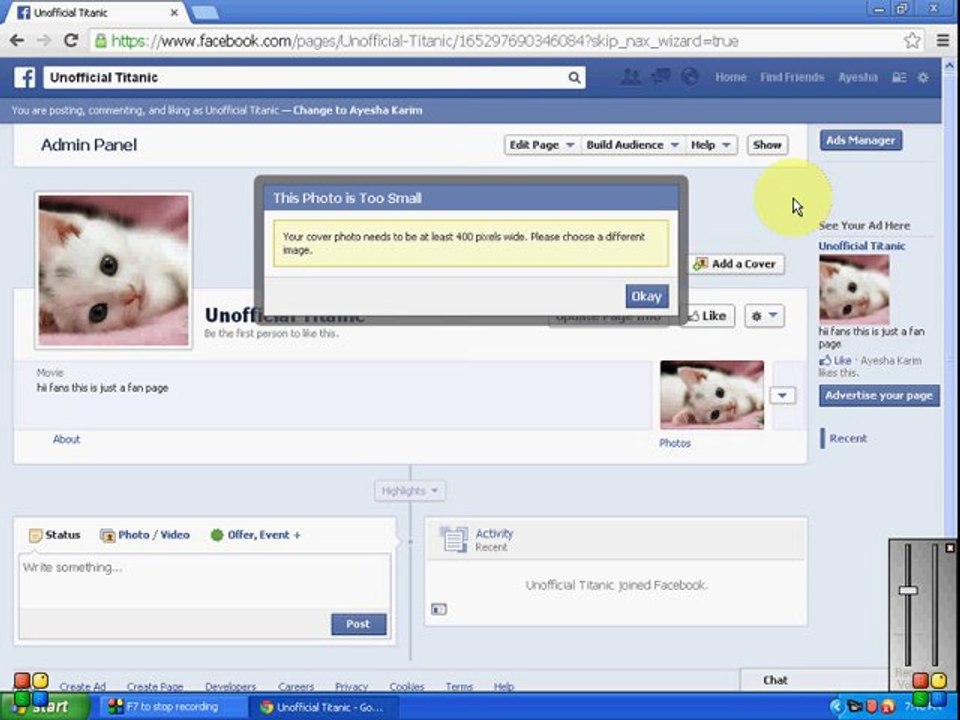This screenshot has height=720, width=960.
Task: Open Cookies footer link
Action: click(x=407, y=686)
